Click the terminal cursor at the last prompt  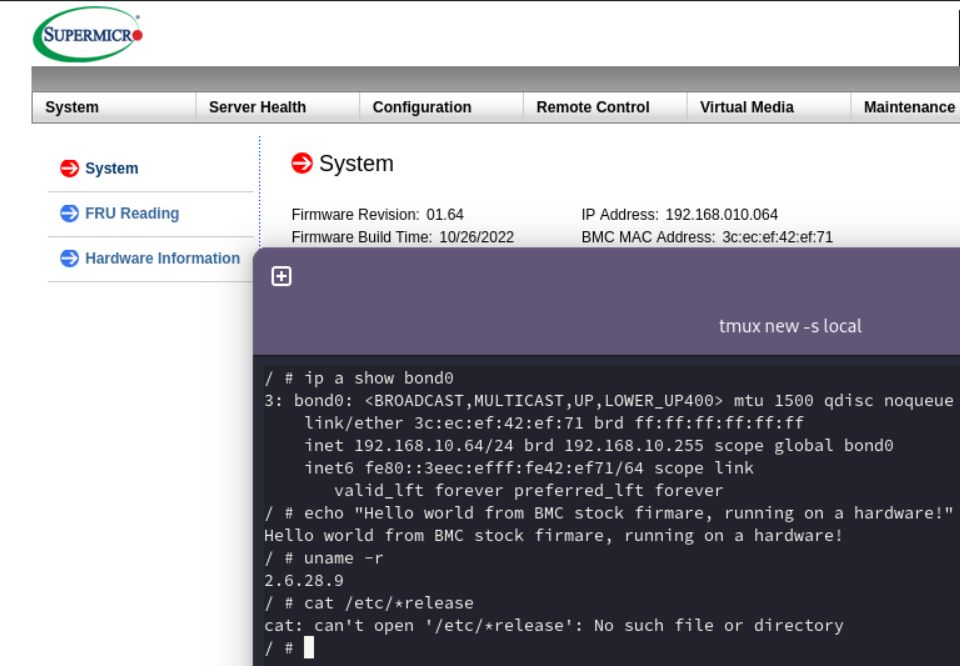309,648
